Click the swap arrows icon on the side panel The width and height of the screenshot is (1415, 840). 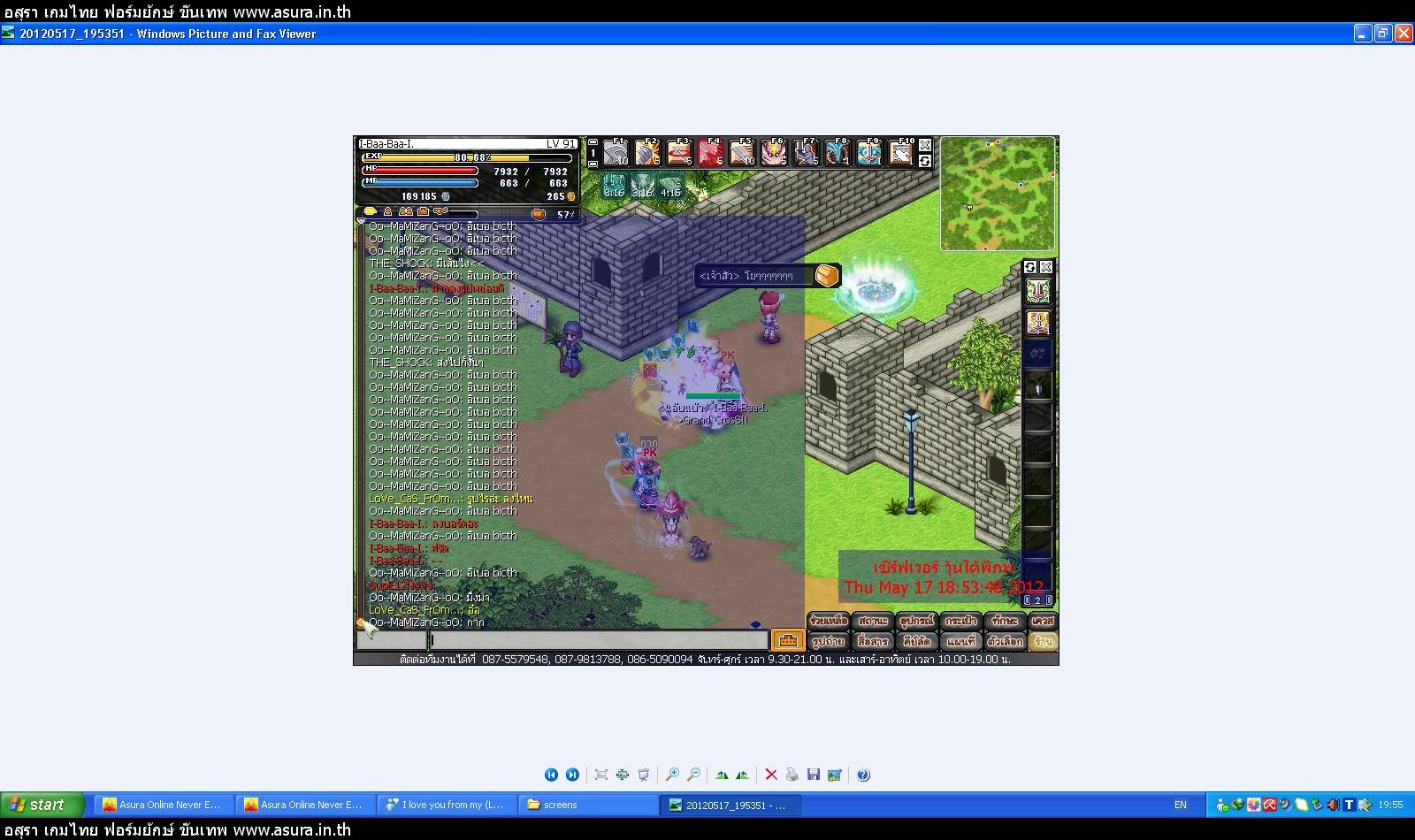tap(1030, 267)
